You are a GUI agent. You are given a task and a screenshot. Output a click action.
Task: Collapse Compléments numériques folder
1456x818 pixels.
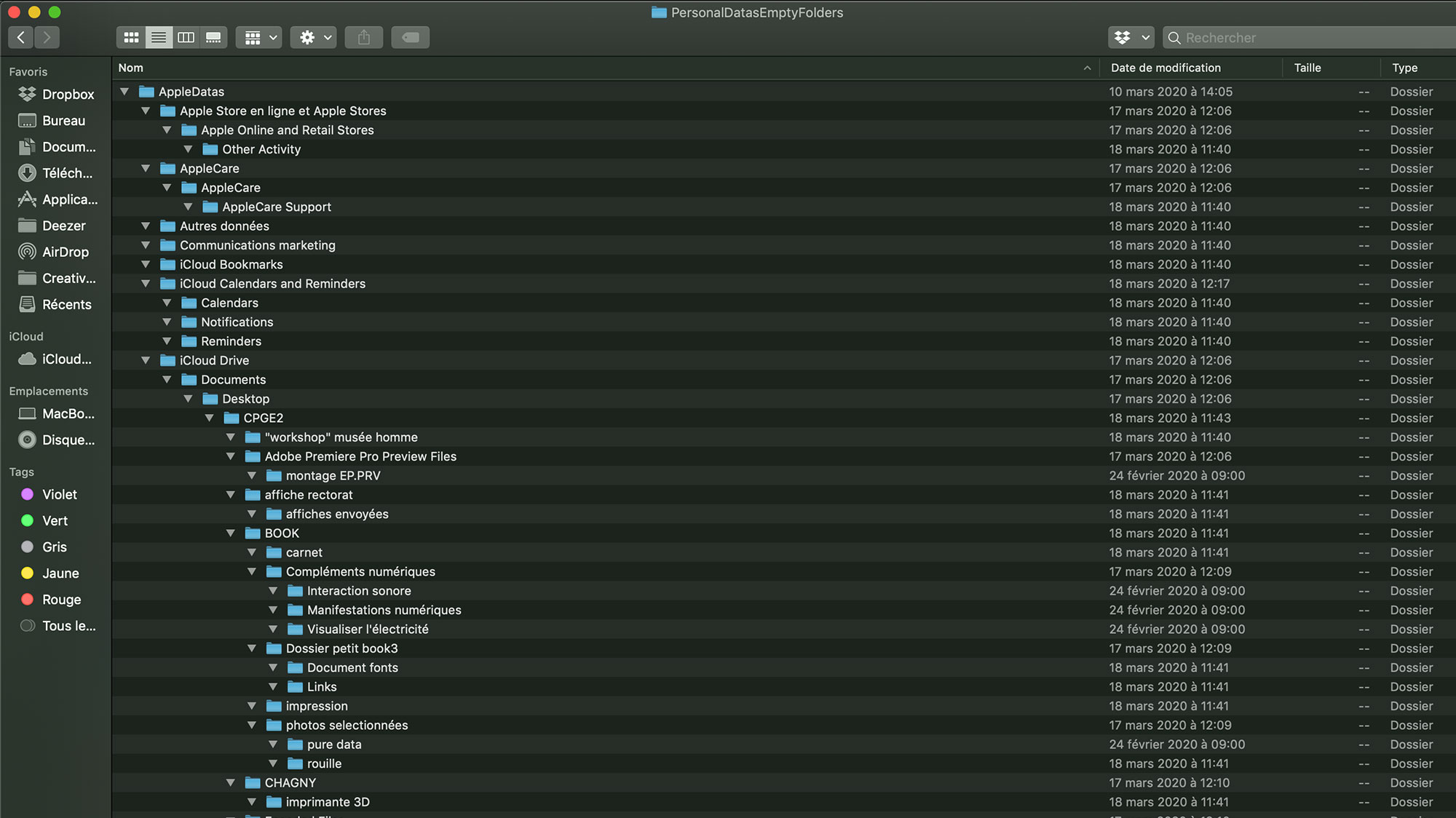click(251, 572)
